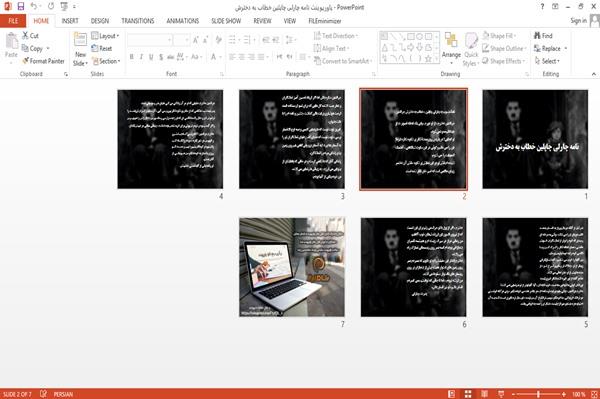Open the DESIGN ribbon tab
This screenshot has width=600, height=399.
click(x=99, y=21)
